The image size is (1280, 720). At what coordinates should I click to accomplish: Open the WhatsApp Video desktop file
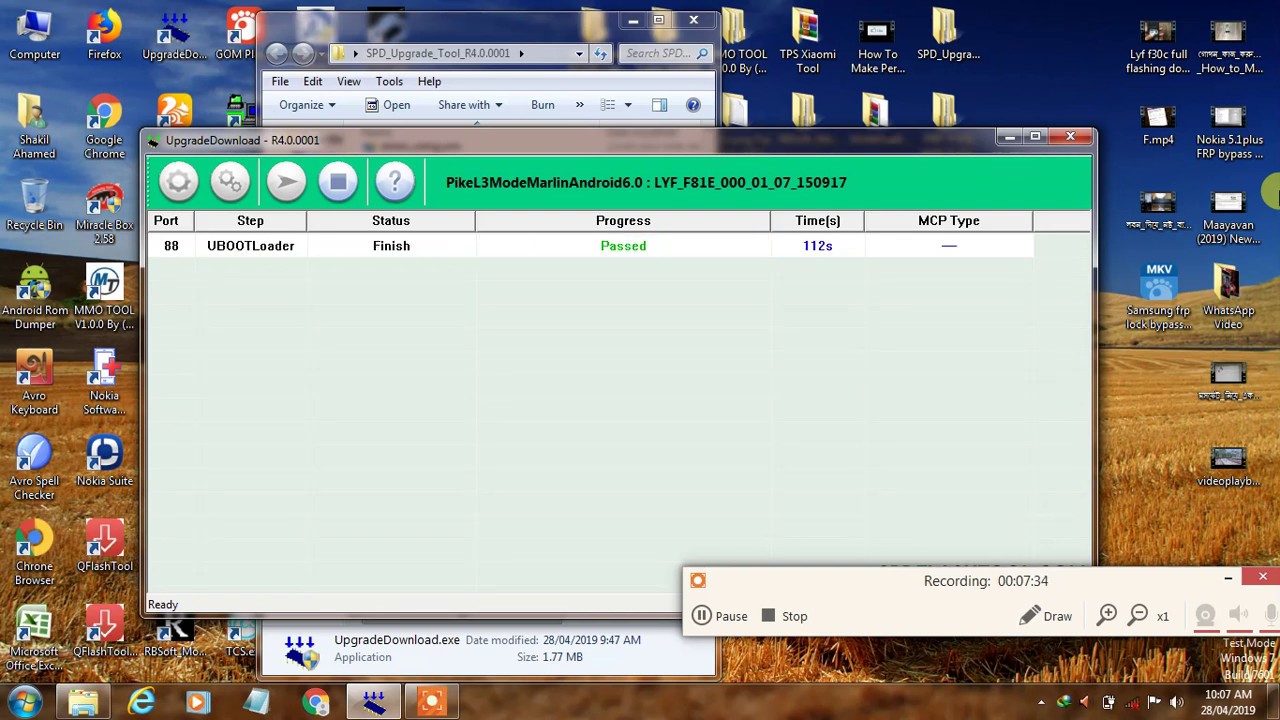[x=1228, y=298]
